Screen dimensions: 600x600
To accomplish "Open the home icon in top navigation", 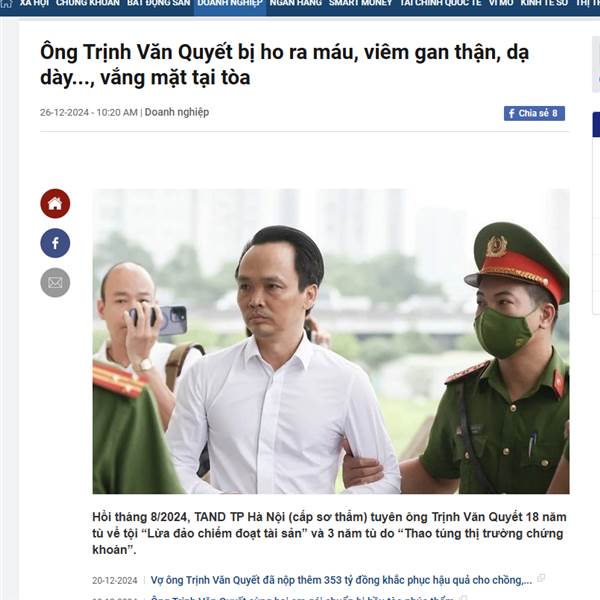I will [7, 3].
